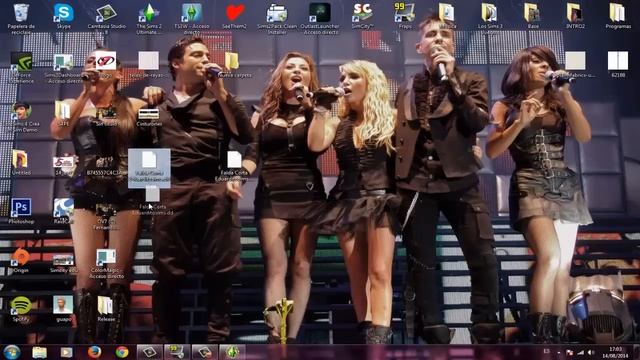Screen dimensions: 640x360
Task: Select the Falda Corta dd file under cursor
Action: tap(153, 202)
